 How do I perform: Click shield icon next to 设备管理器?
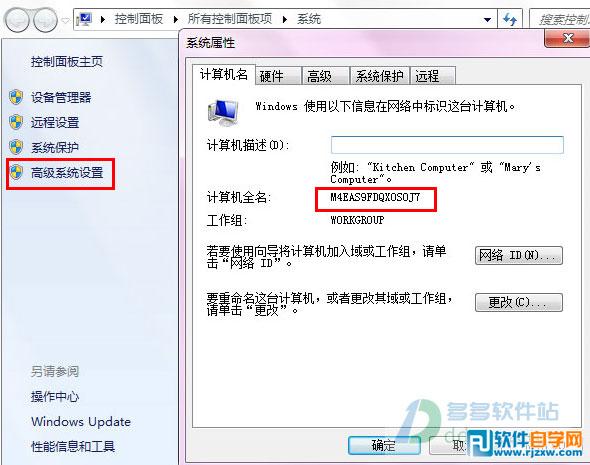[16, 97]
